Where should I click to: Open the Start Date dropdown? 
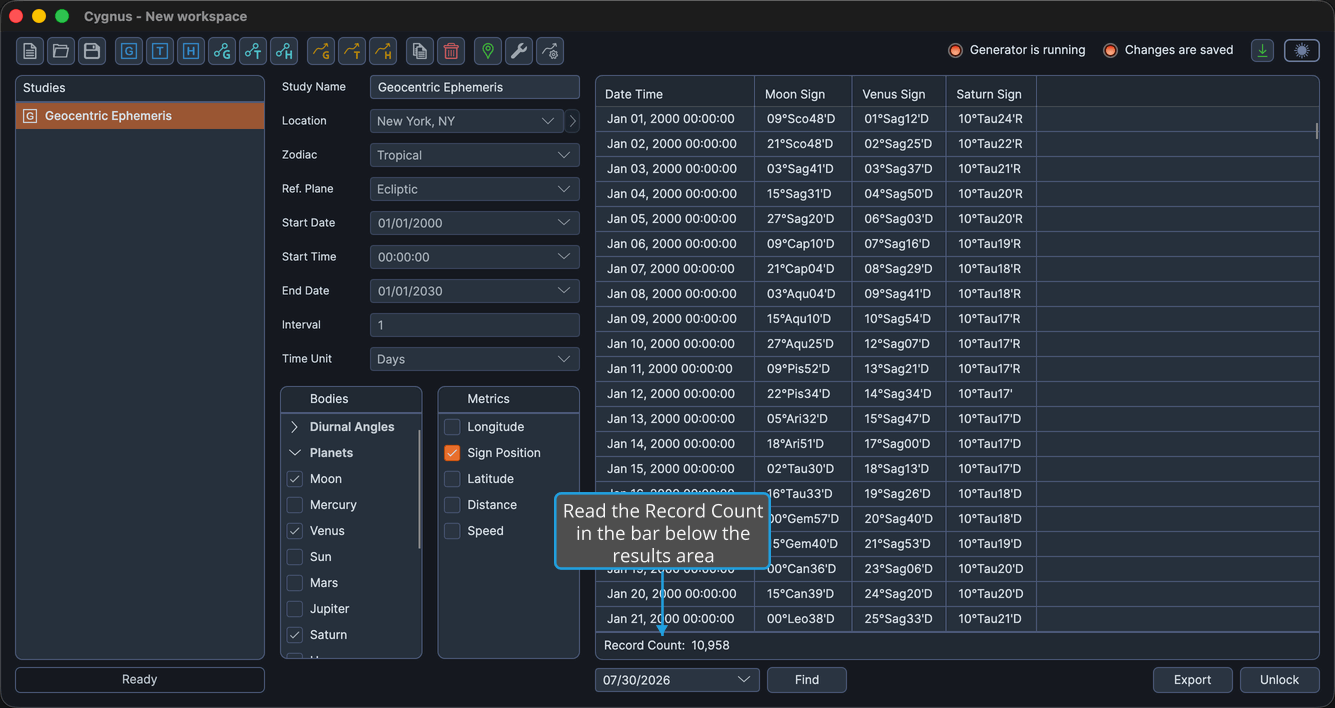[x=475, y=223]
